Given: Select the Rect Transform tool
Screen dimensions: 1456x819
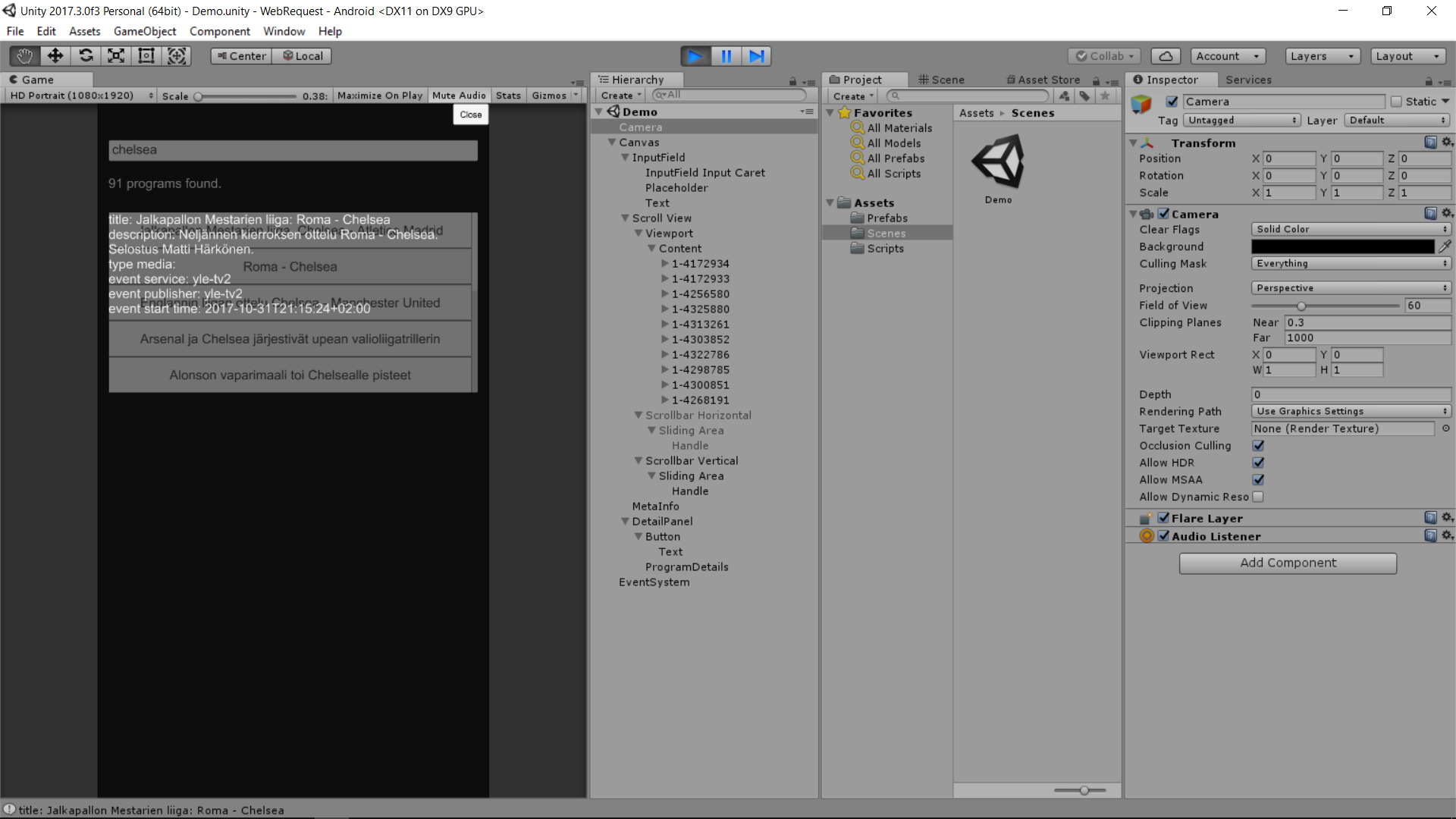Looking at the screenshot, I should (146, 56).
